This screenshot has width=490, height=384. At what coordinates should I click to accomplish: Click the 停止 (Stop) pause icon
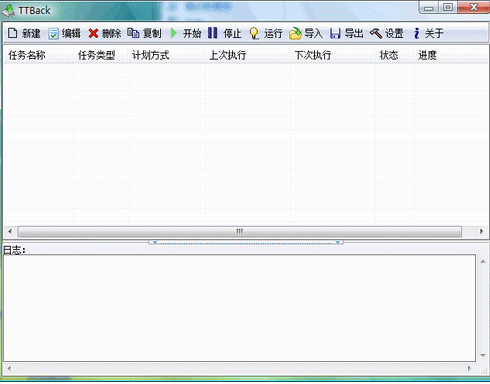tap(212, 33)
